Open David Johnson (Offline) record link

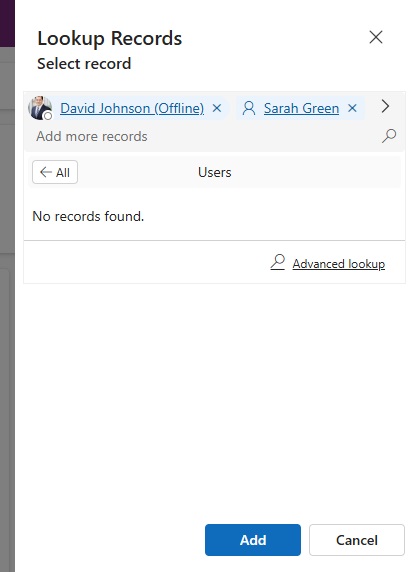pos(132,108)
